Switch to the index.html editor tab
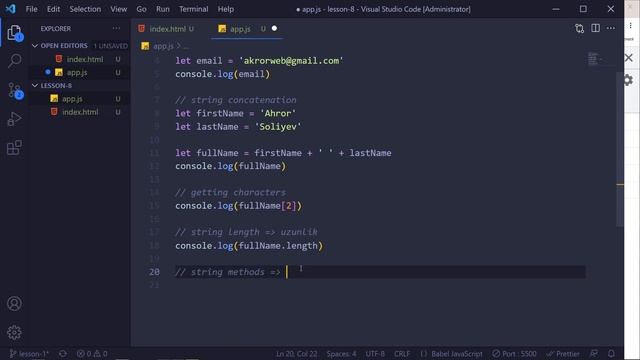 click(x=167, y=29)
